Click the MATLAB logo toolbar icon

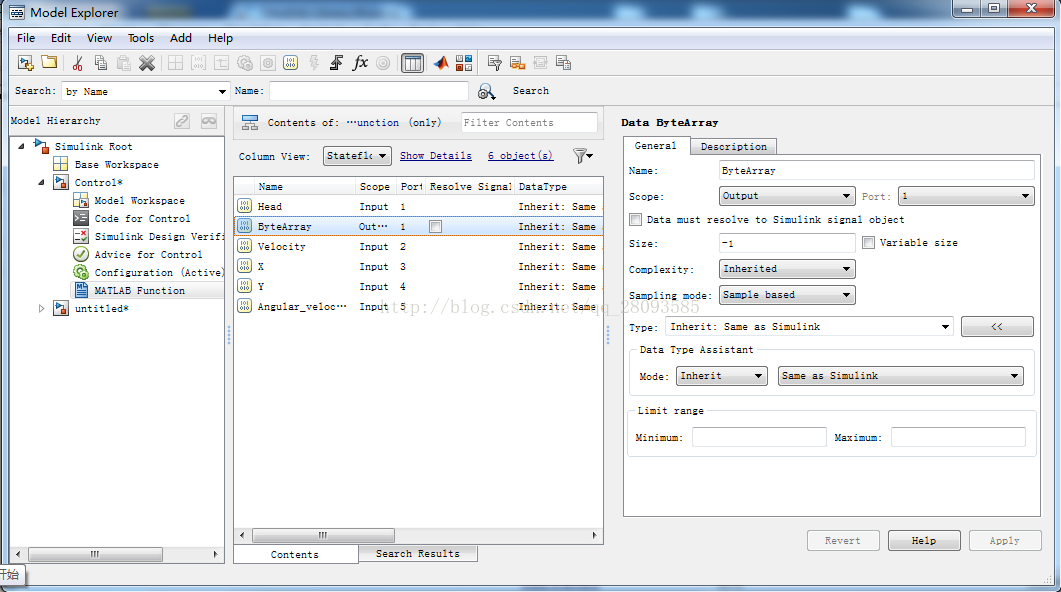(x=441, y=63)
